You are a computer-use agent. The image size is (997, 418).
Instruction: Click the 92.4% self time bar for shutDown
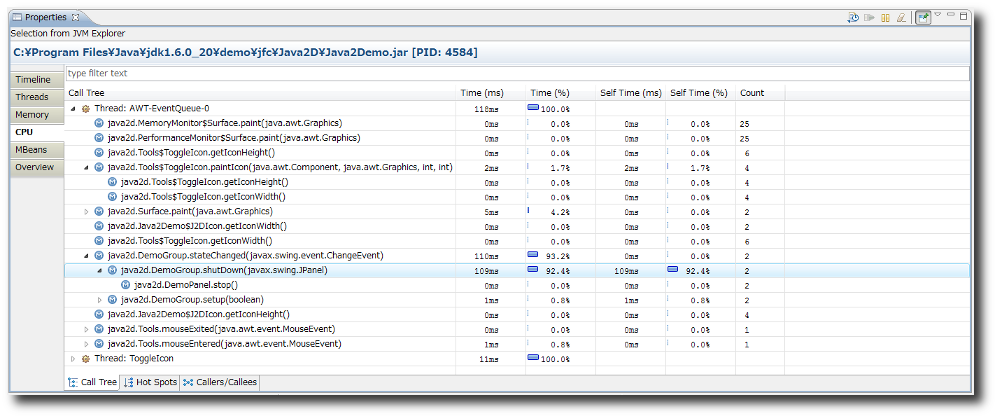[672, 270]
